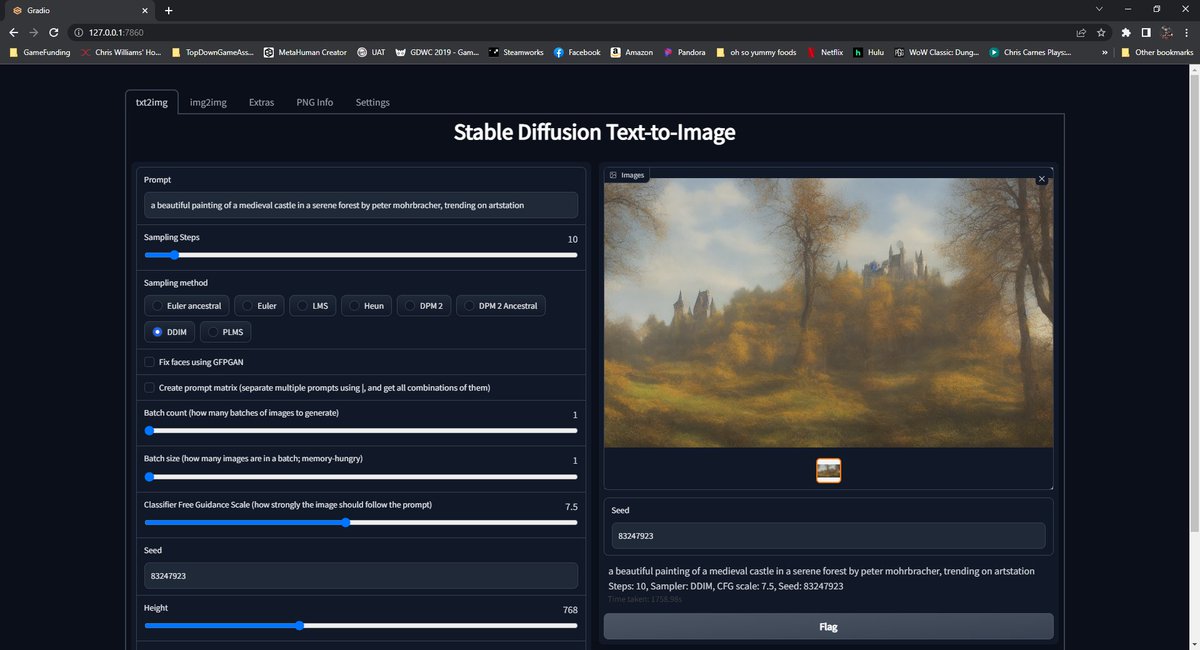The width and height of the screenshot is (1200, 650).
Task: Expand the Other bookmarks folder
Action: tap(1157, 52)
